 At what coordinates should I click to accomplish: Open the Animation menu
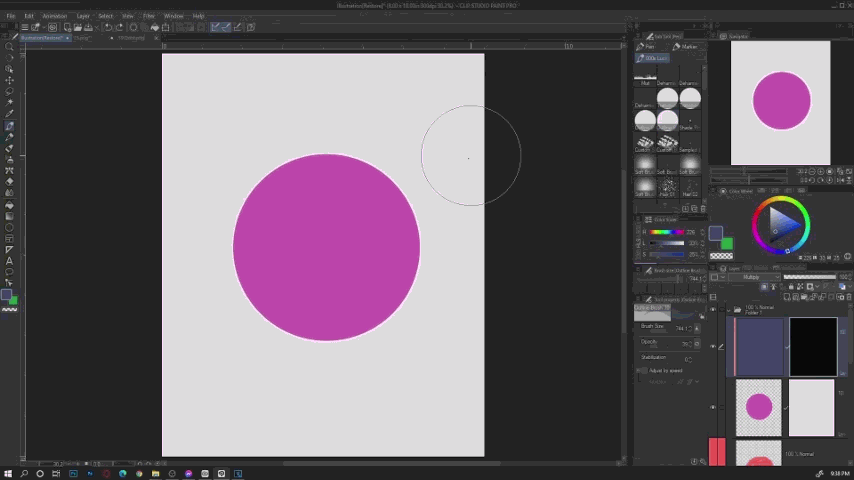(55, 16)
